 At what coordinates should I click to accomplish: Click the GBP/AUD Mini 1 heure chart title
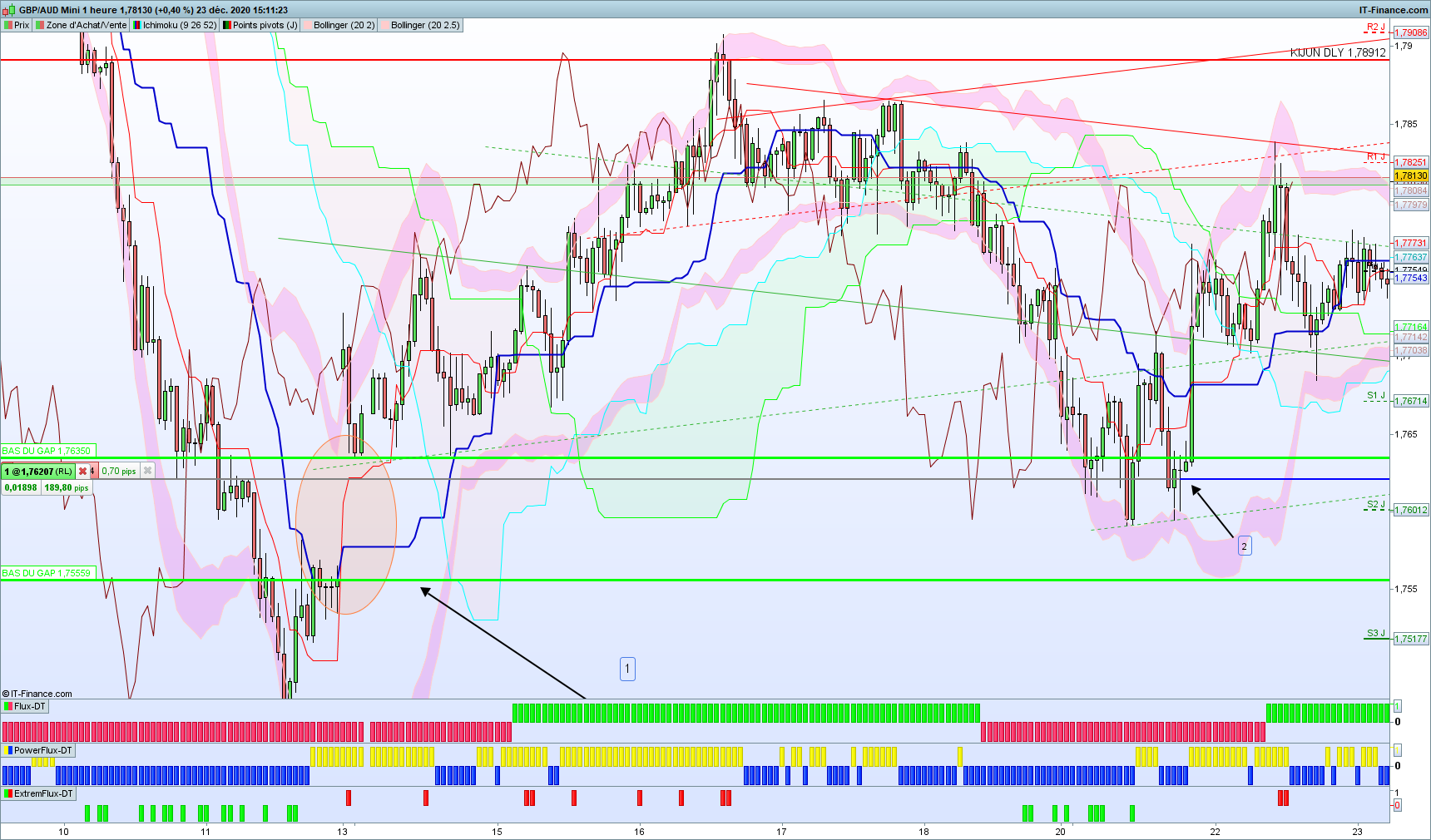pyautogui.click(x=153, y=10)
